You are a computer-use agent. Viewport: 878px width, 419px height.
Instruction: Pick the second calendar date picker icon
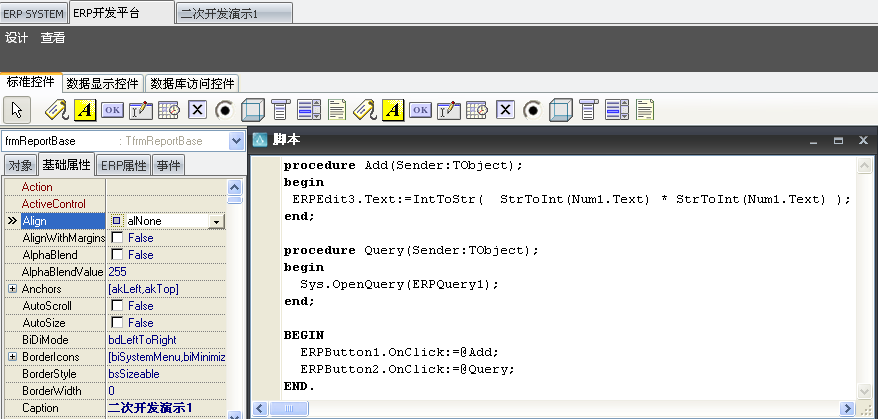[x=477, y=110]
